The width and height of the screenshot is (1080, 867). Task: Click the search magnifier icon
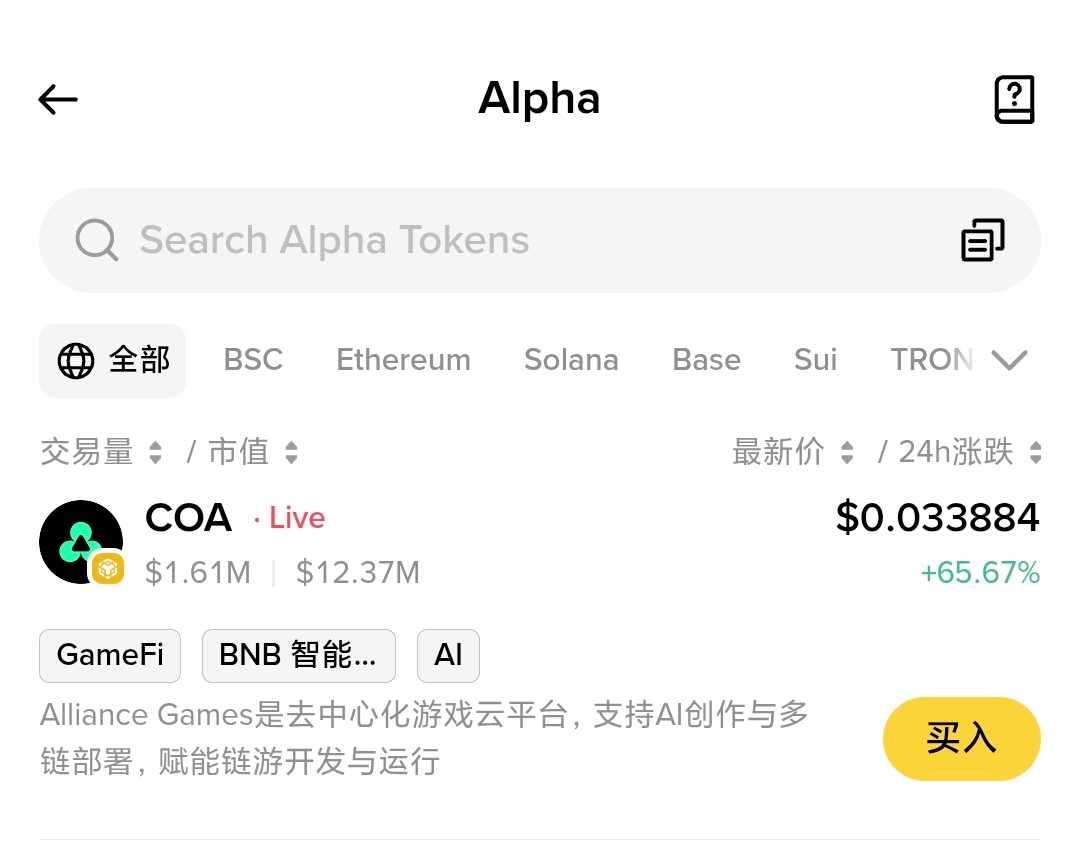(97, 240)
